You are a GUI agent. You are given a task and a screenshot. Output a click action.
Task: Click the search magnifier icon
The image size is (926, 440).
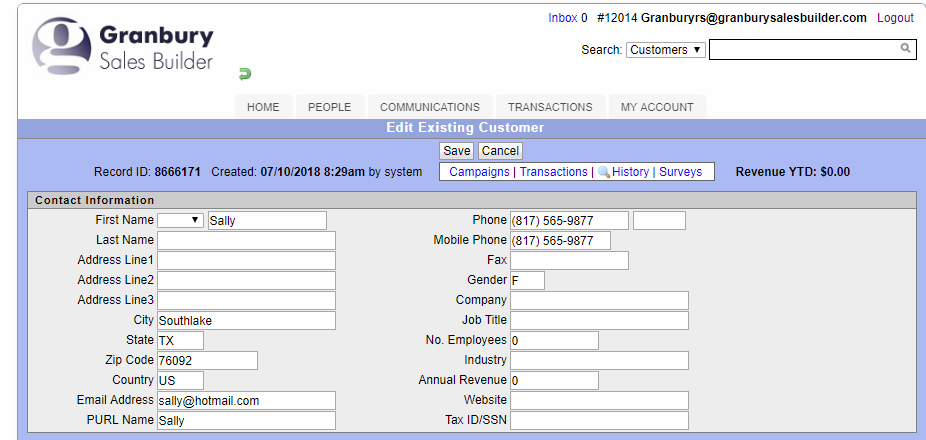[905, 48]
